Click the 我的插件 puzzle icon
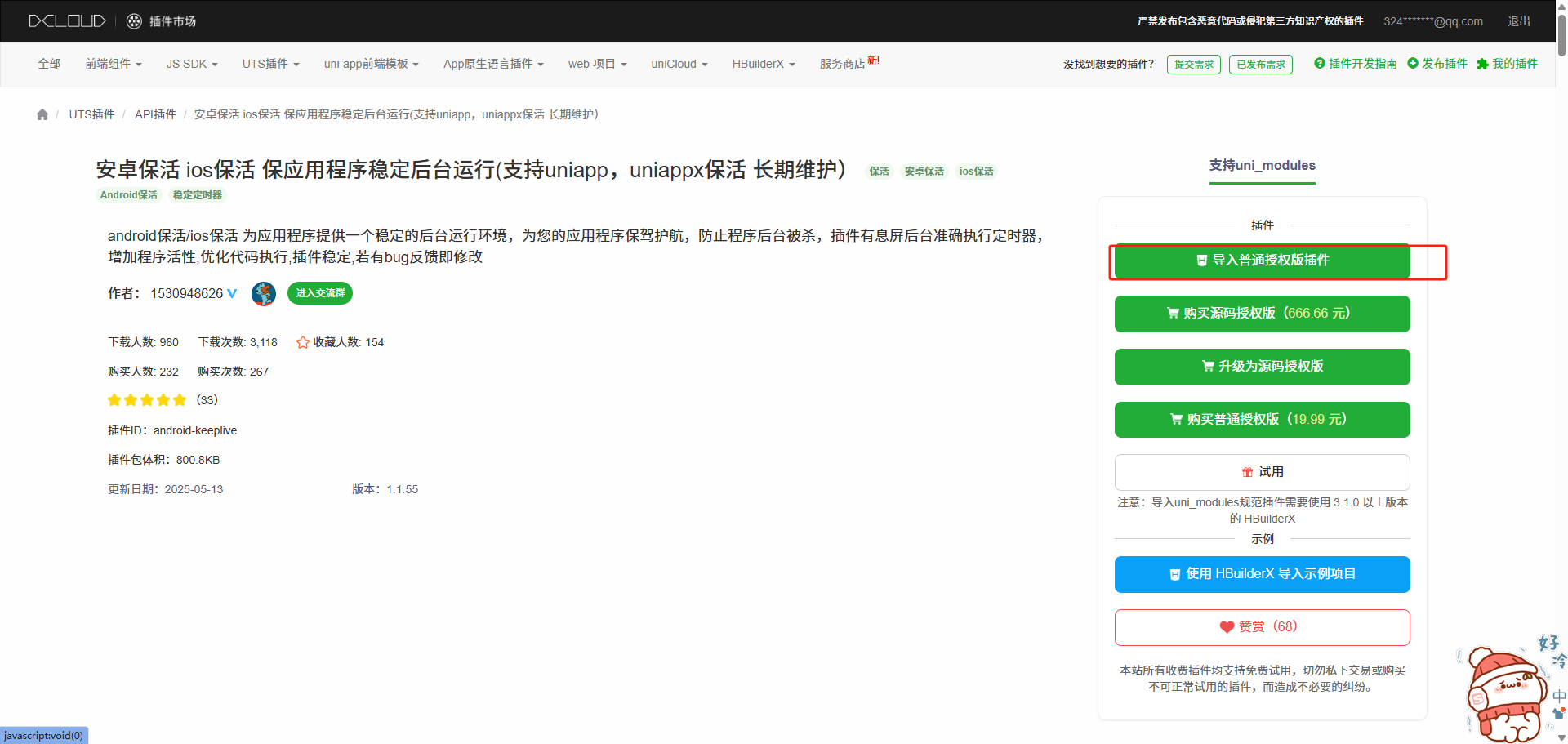1568x744 pixels. [x=1483, y=64]
